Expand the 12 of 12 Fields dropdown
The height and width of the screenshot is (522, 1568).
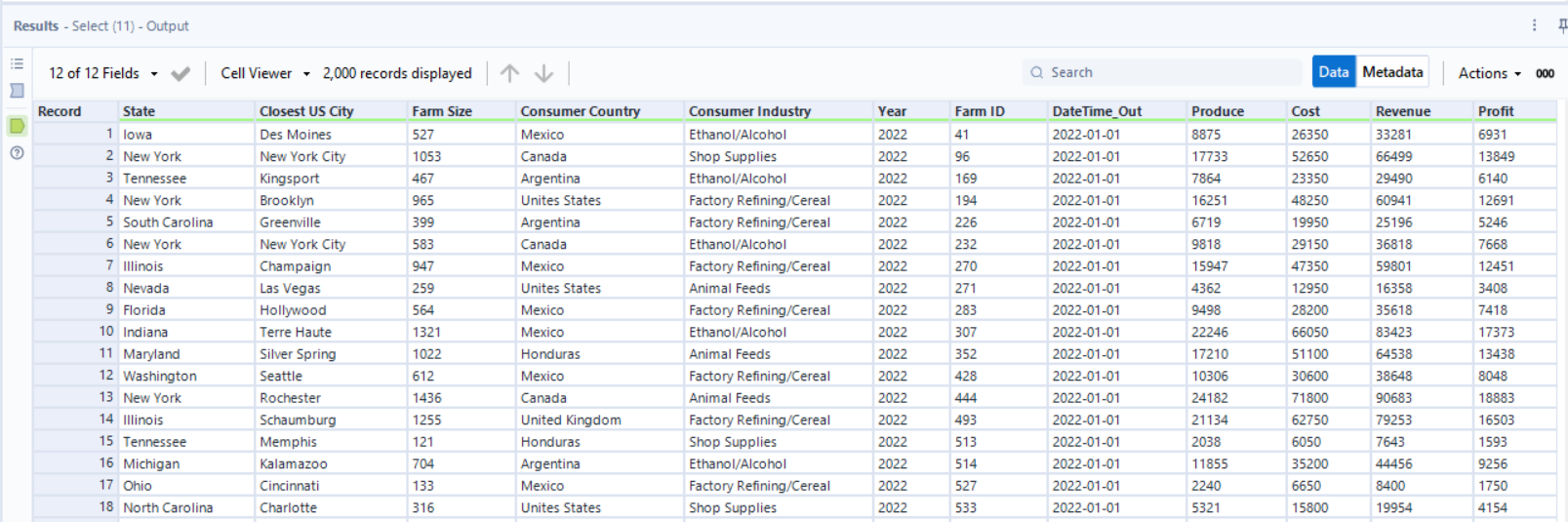(102, 73)
